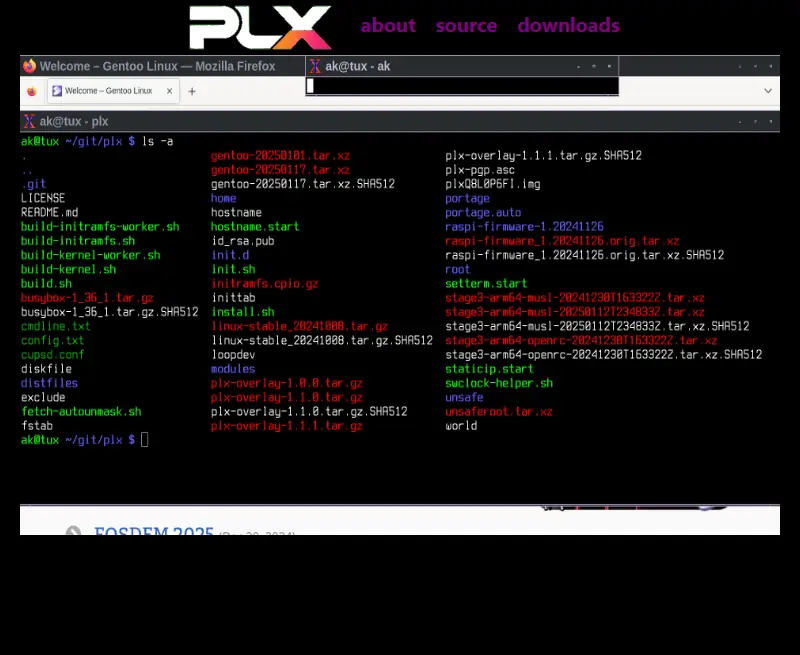
Task: Click the staticip.start file name
Action: pyautogui.click(x=489, y=369)
